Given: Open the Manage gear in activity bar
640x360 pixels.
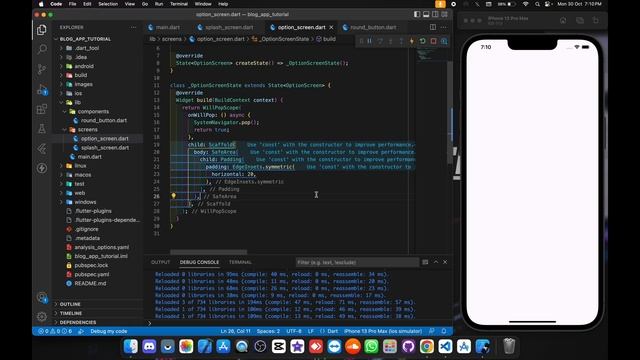Looking at the screenshot, I should [42, 316].
